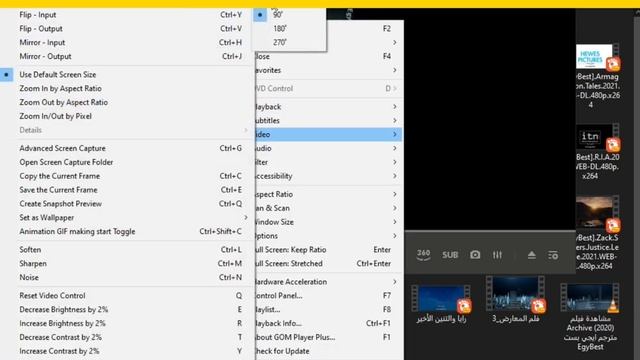Choose Increase Brightness by 2%
The image size is (640, 360).
click(126, 323)
